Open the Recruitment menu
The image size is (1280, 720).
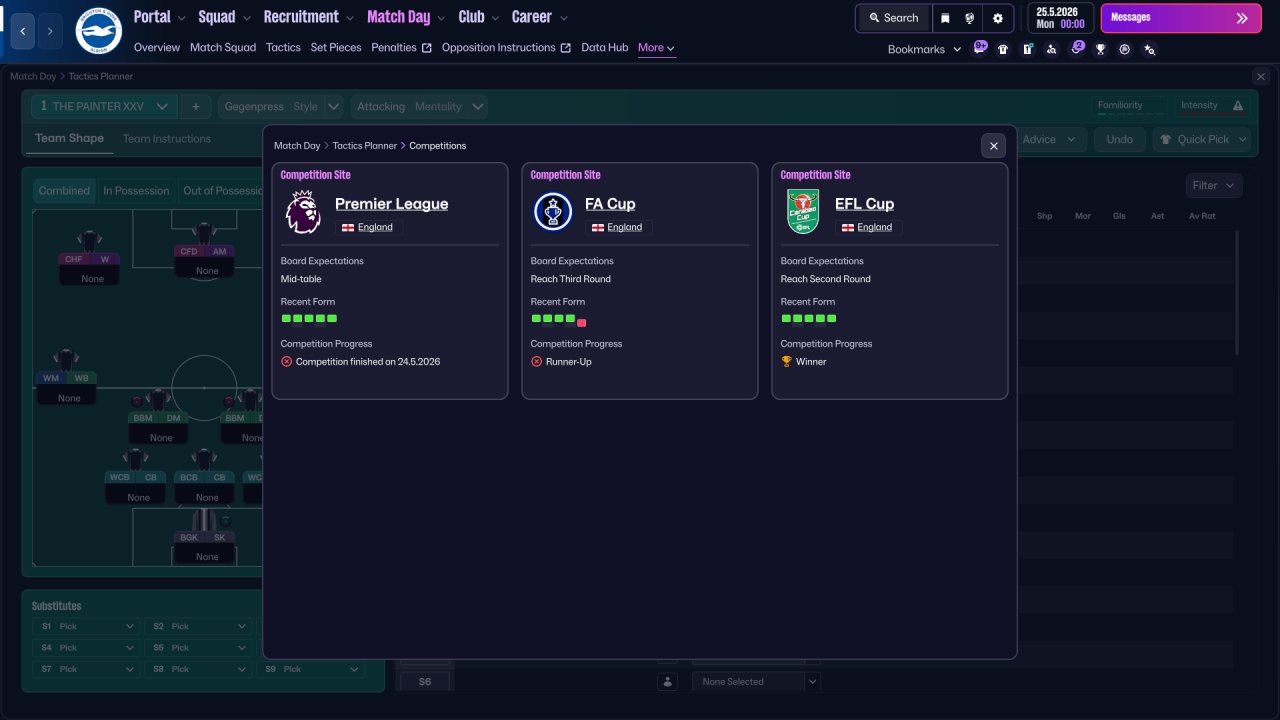308,17
